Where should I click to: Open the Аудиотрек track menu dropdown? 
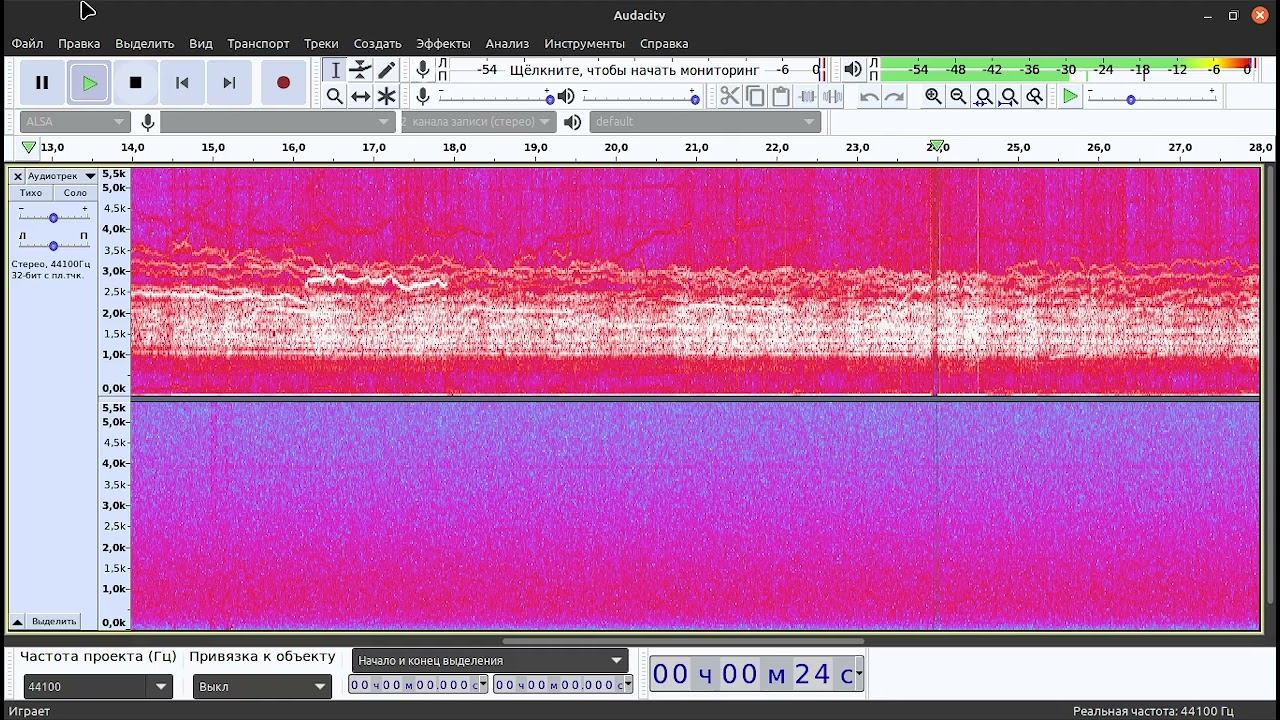(x=59, y=176)
